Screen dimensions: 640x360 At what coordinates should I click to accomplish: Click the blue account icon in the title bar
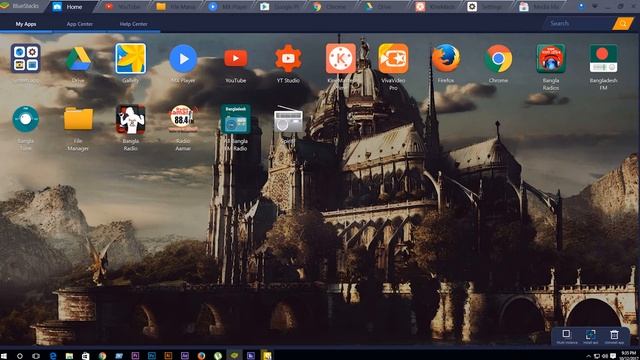(581, 6)
